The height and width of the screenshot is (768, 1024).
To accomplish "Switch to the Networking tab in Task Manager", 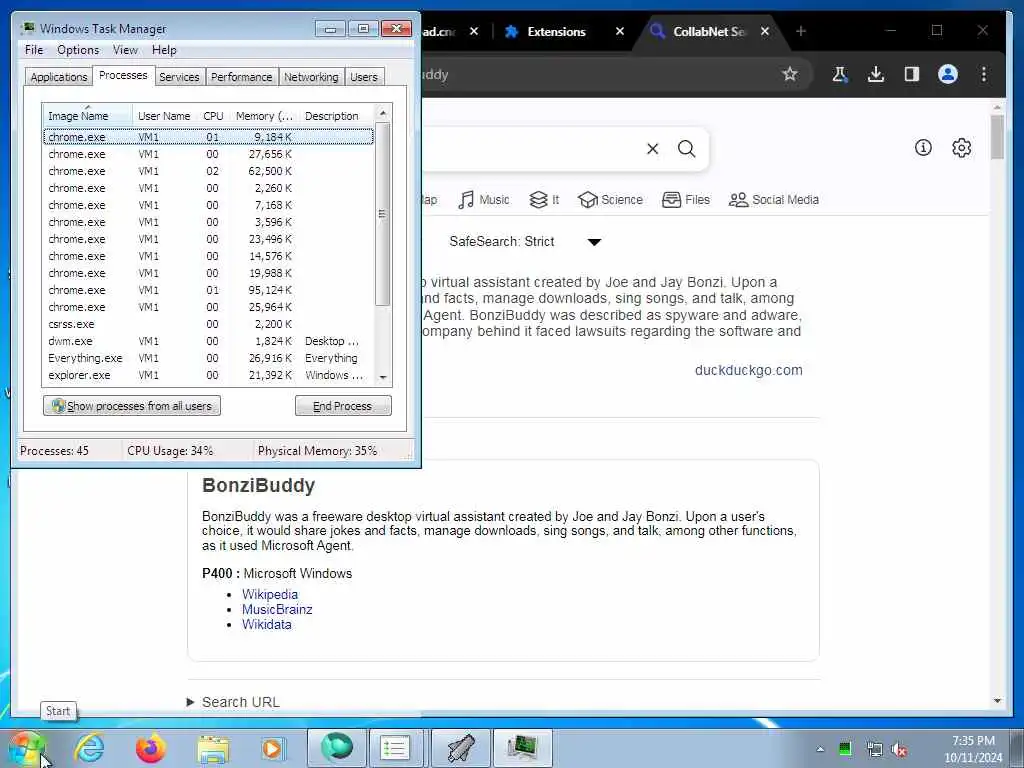I will click(311, 77).
